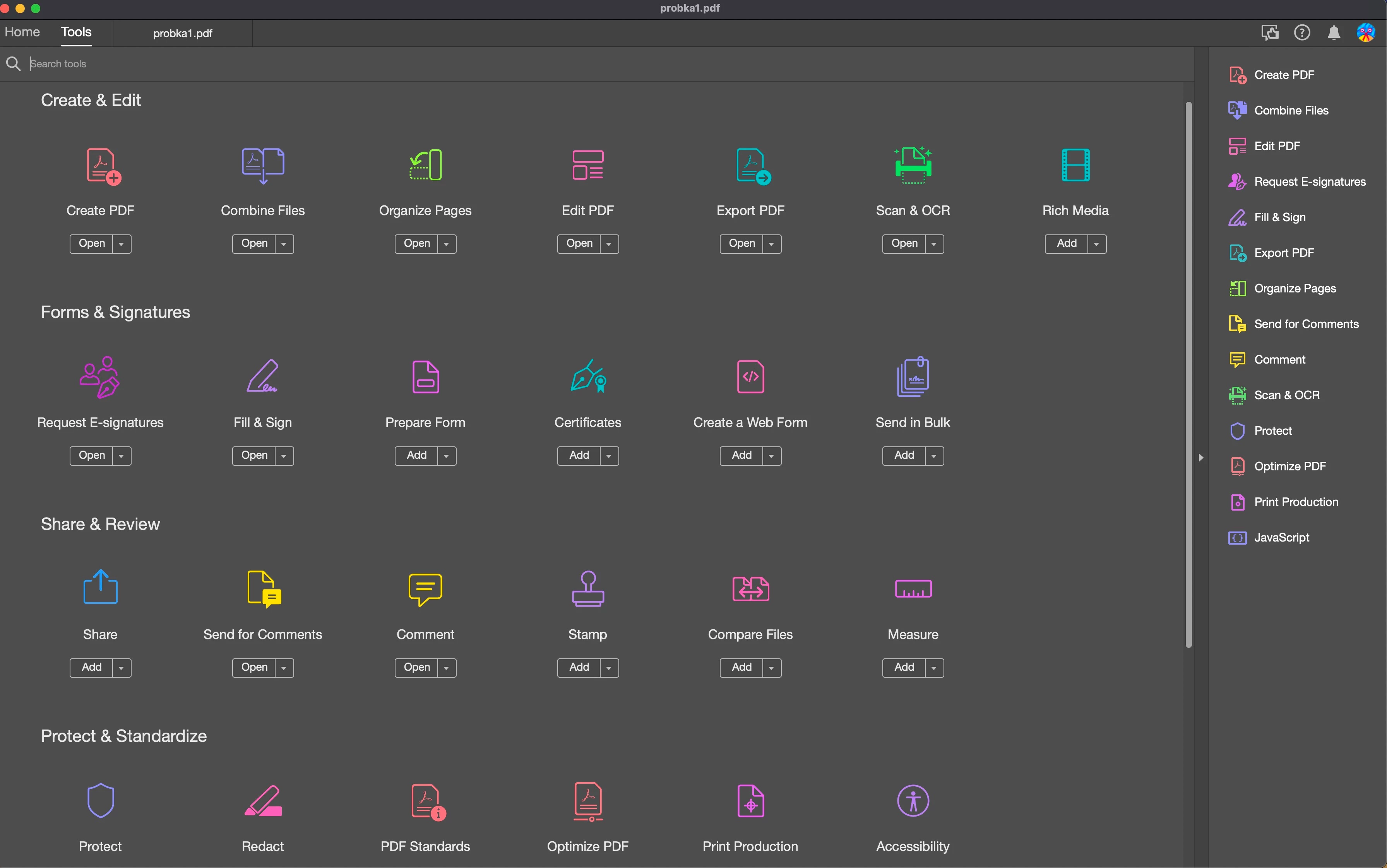Open dropdown arrow next to Prepare Form Add
1387x868 pixels.
(x=446, y=456)
